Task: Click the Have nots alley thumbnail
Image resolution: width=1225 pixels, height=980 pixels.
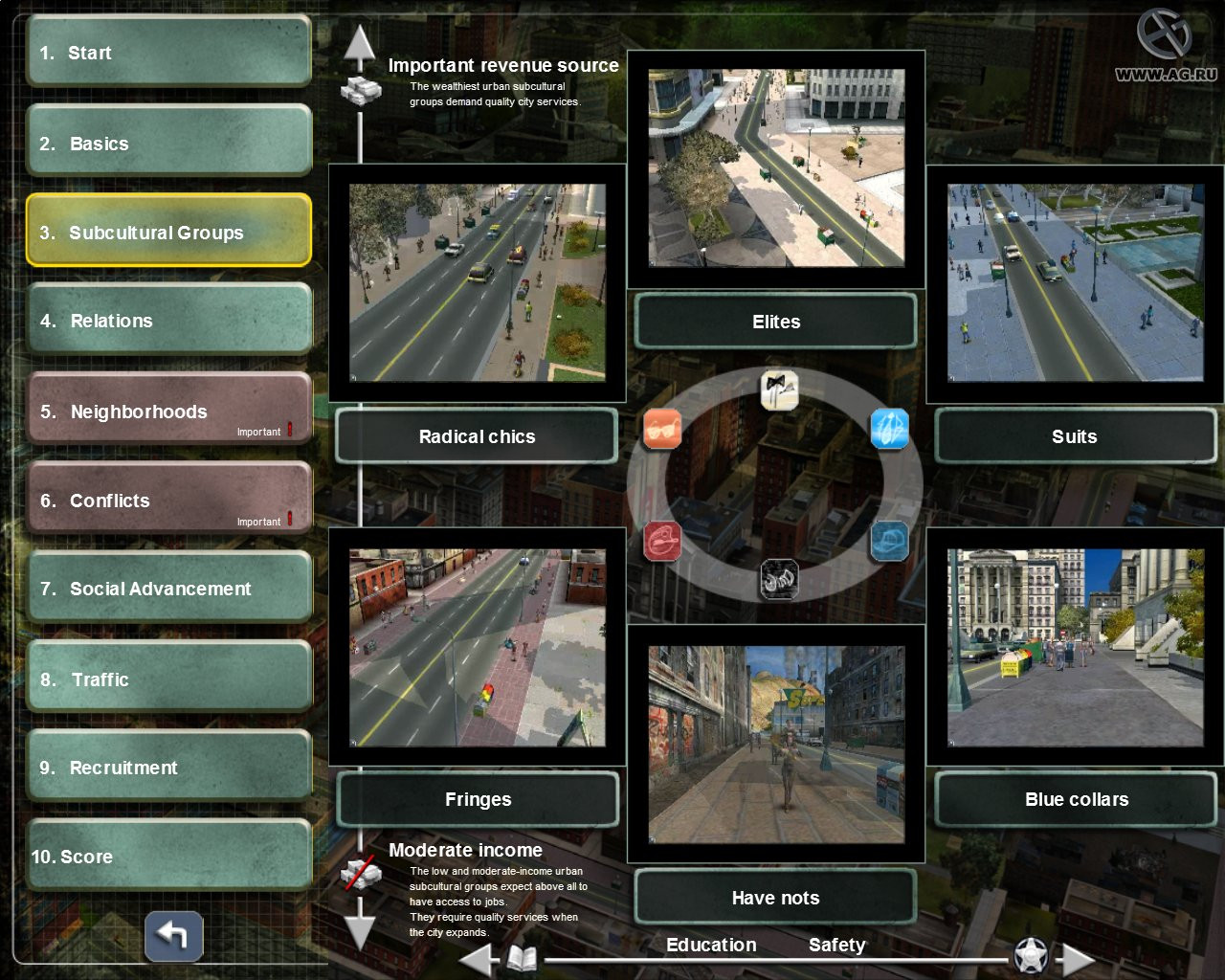Action: pyautogui.click(x=776, y=745)
